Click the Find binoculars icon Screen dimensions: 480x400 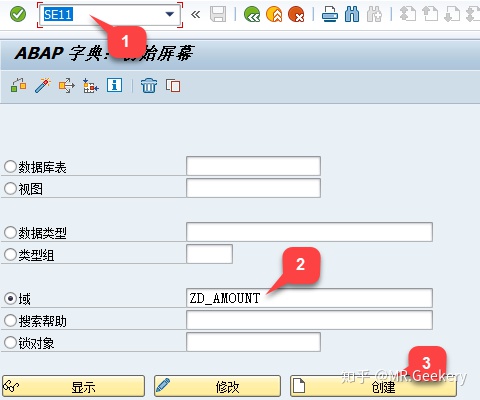click(352, 15)
